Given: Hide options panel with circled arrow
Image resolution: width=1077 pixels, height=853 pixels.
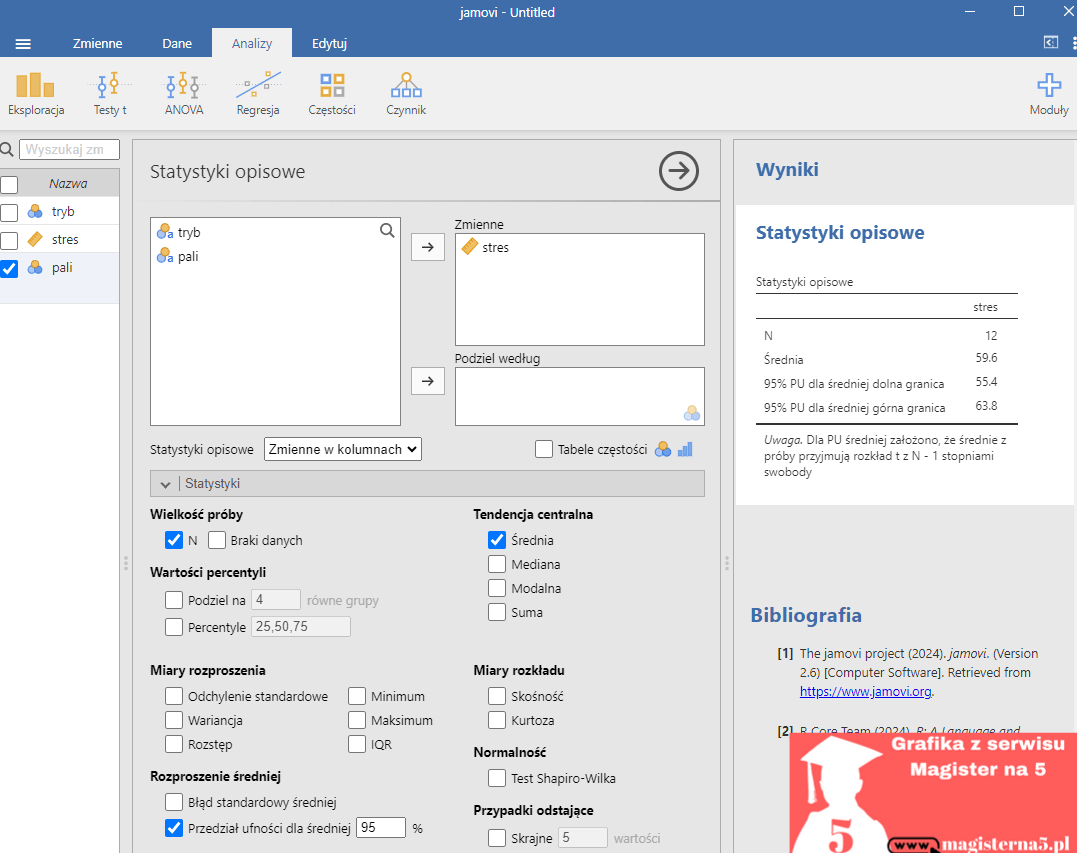Looking at the screenshot, I should pyautogui.click(x=678, y=171).
